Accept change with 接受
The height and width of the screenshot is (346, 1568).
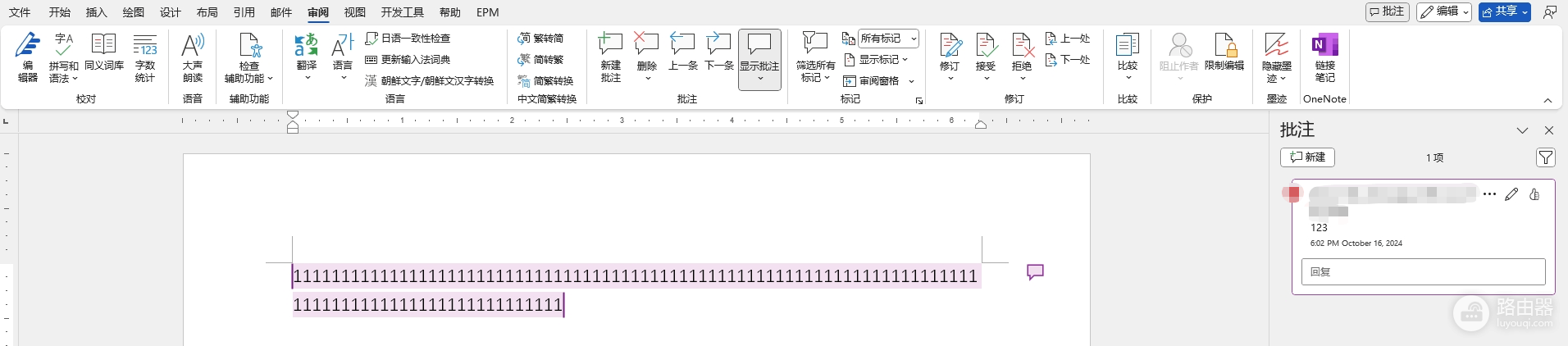986,57
